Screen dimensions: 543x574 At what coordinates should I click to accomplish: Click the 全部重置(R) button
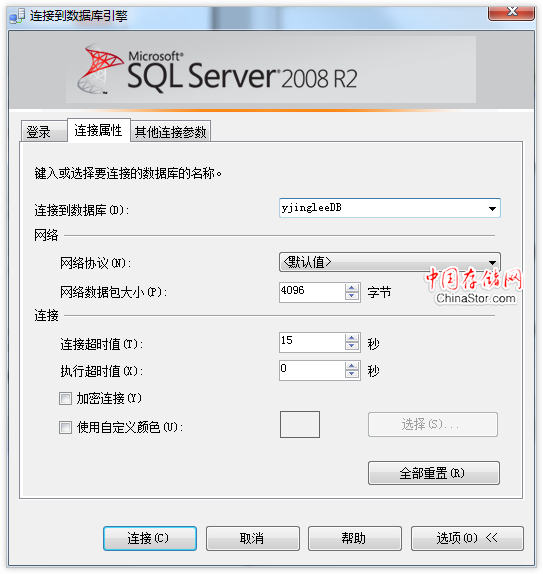click(434, 473)
